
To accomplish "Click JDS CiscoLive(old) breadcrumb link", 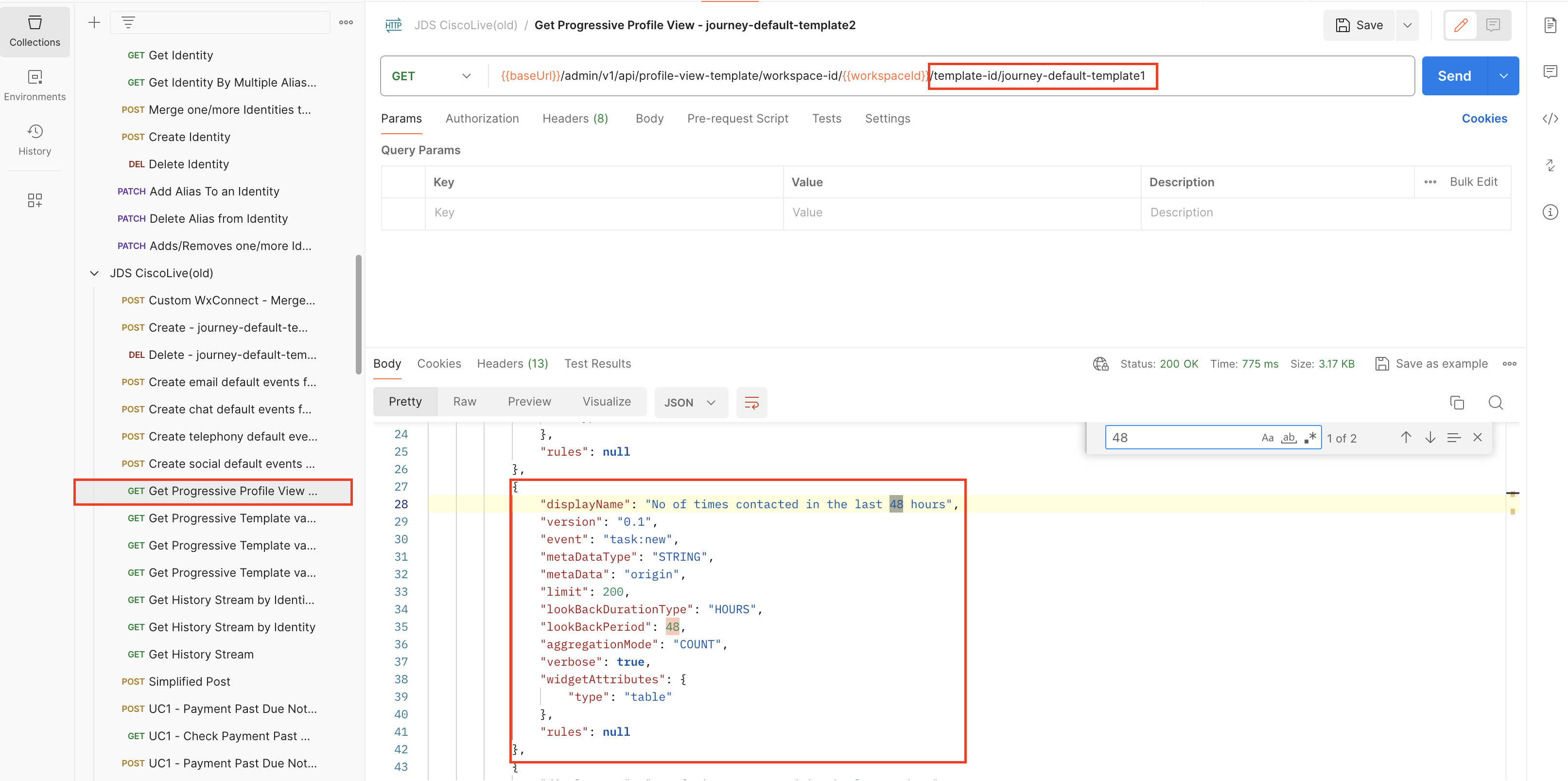I will click(x=466, y=25).
